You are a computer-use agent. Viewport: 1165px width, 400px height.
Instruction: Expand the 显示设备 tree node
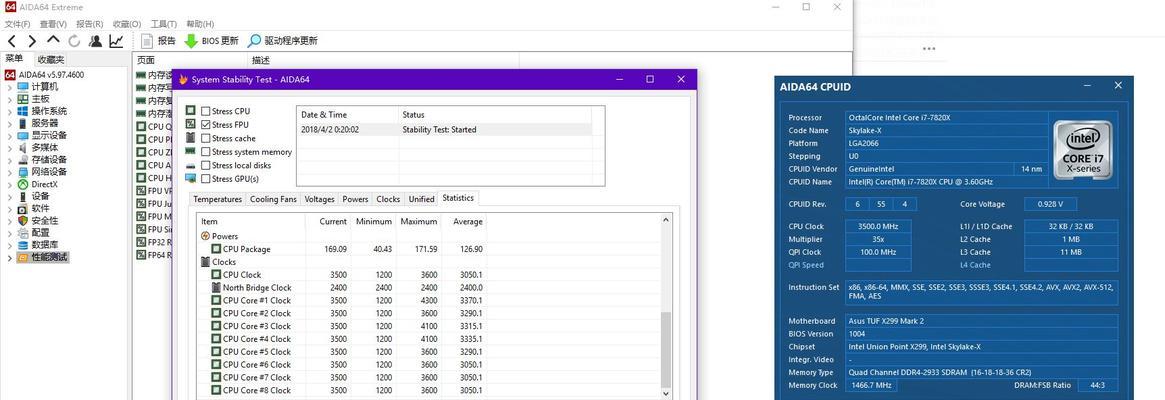[10, 135]
